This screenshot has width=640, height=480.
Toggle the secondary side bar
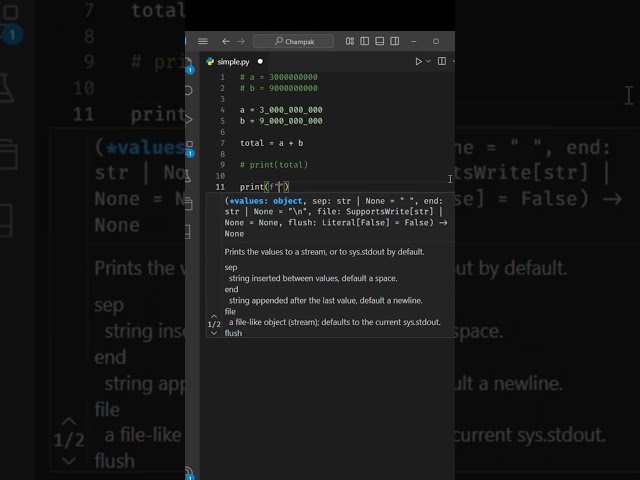(395, 41)
